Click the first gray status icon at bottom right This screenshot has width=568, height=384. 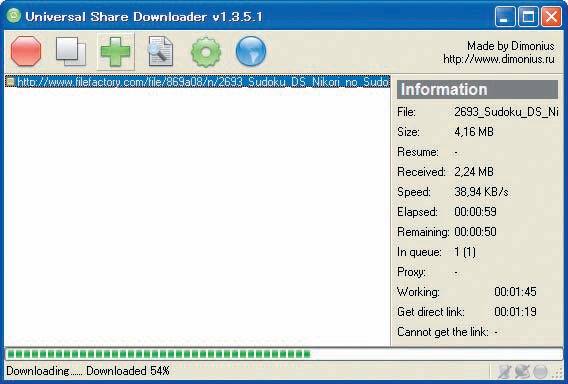pos(504,371)
